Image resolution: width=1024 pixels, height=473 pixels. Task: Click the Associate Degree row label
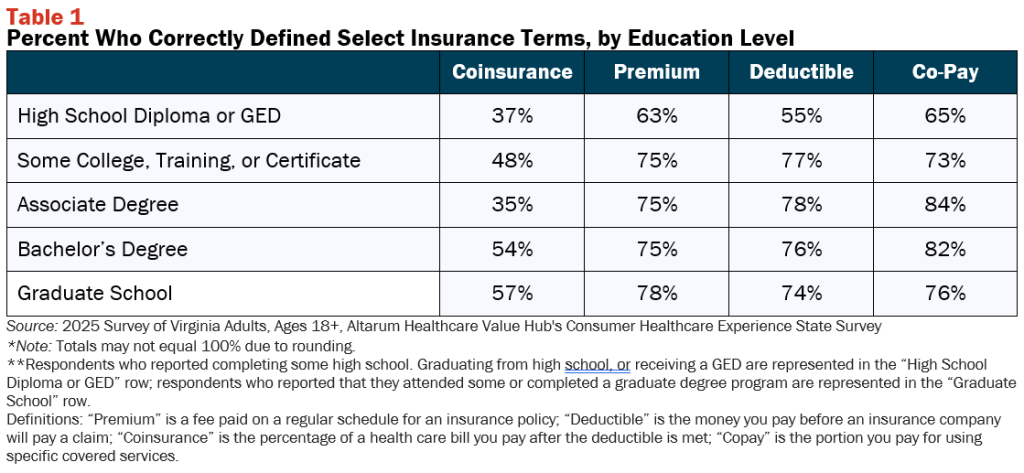tap(98, 204)
